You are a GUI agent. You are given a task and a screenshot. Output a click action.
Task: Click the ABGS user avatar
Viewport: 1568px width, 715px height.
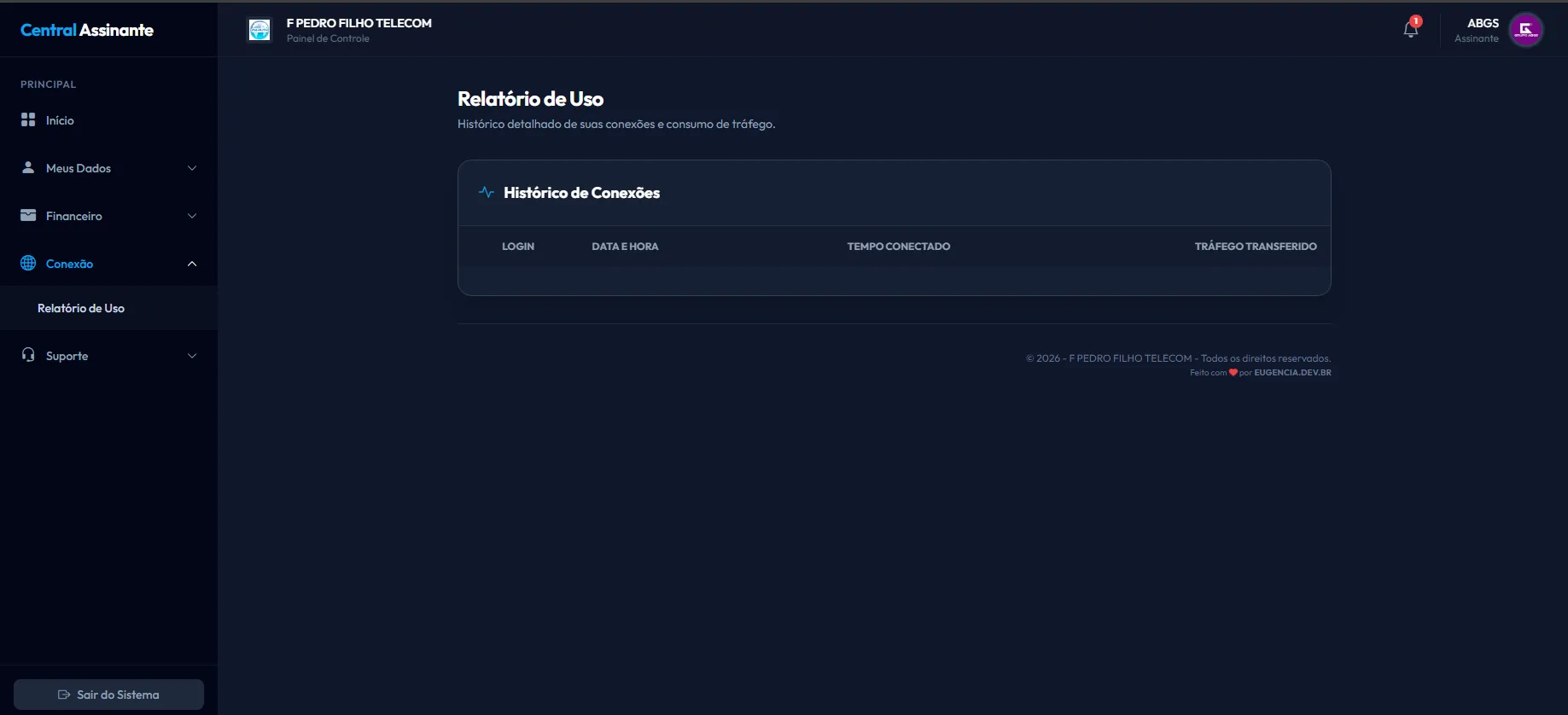(x=1525, y=30)
